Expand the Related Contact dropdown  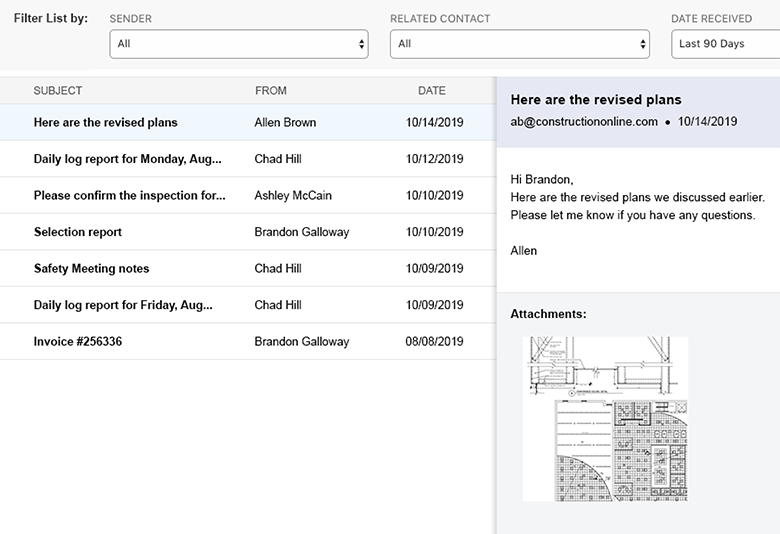point(519,44)
